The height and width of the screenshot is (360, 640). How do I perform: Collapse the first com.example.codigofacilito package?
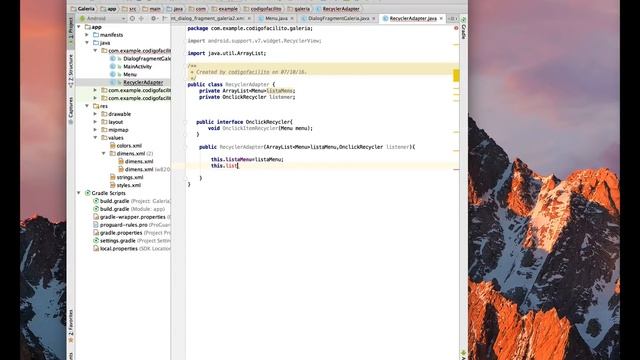(95, 51)
